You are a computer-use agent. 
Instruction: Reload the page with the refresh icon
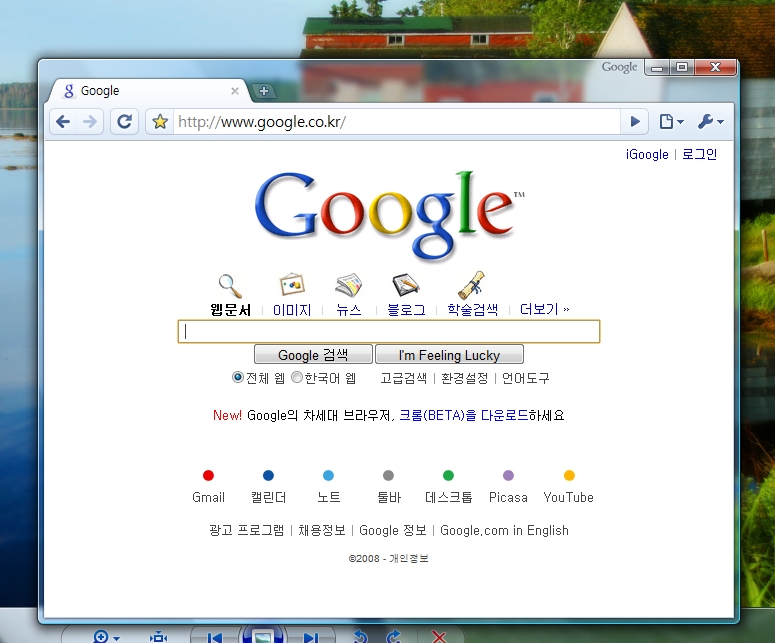[x=124, y=122]
